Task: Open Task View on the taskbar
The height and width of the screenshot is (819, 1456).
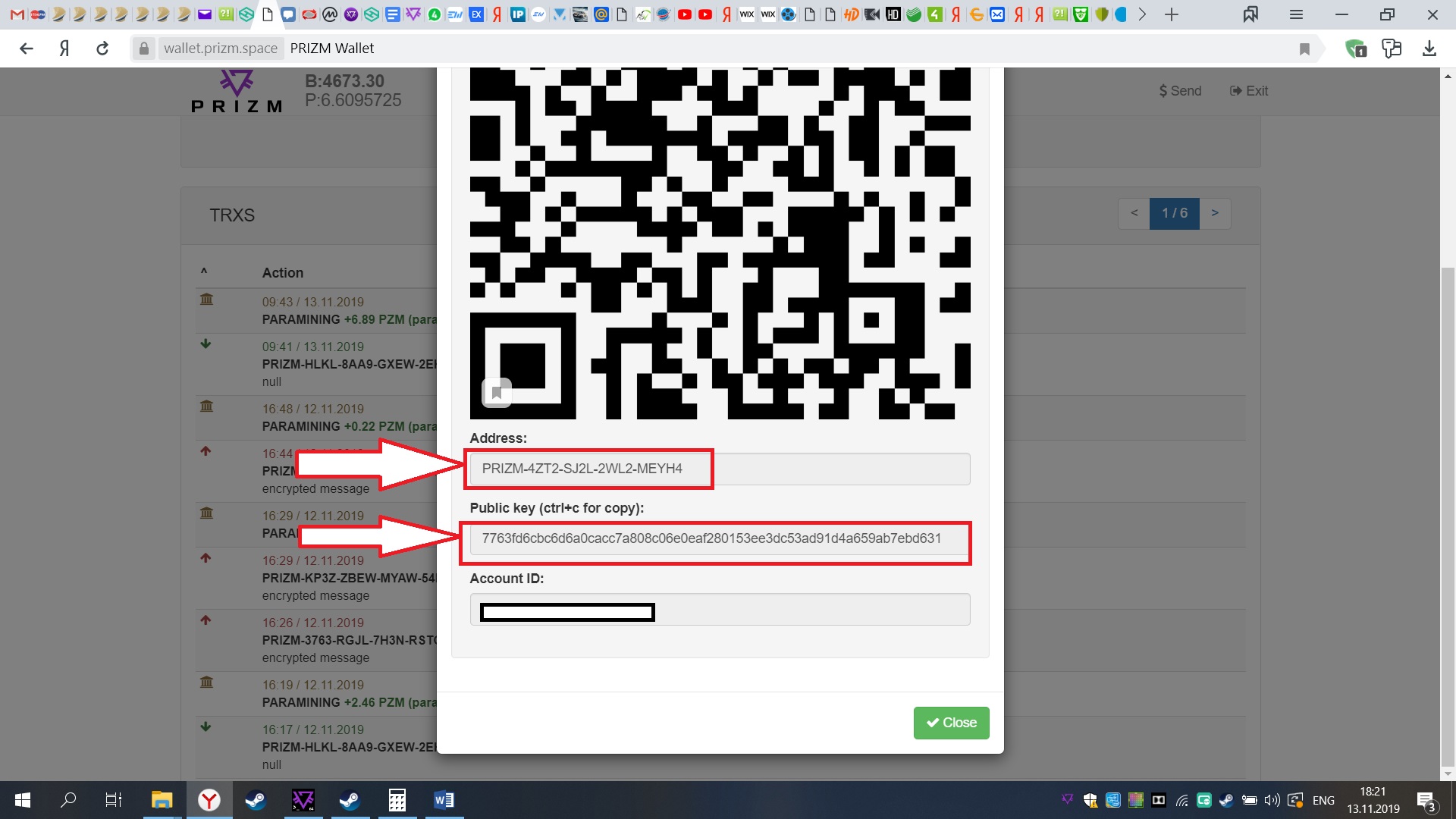Action: point(114,800)
